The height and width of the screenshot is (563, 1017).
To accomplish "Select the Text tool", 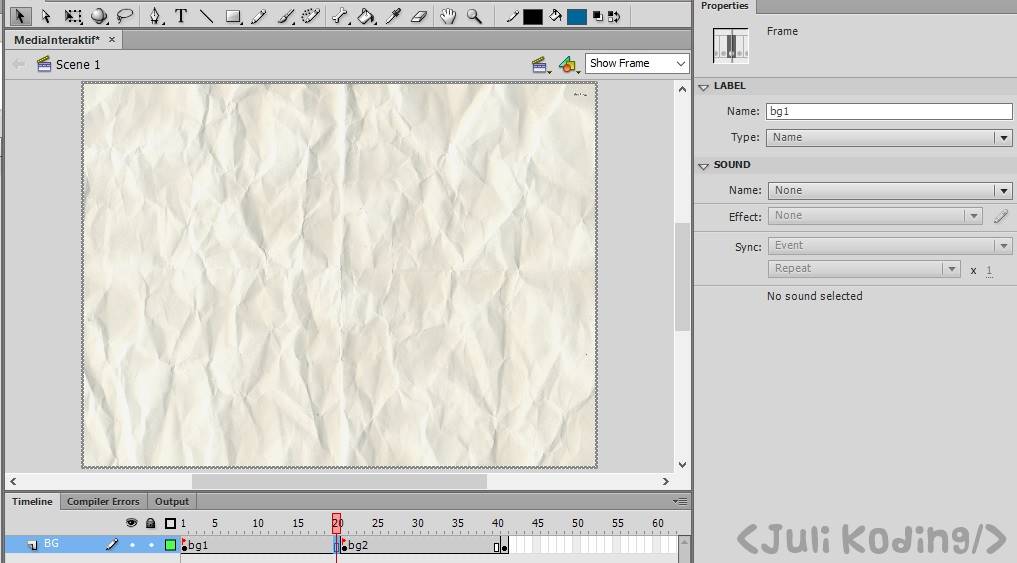I will (181, 16).
